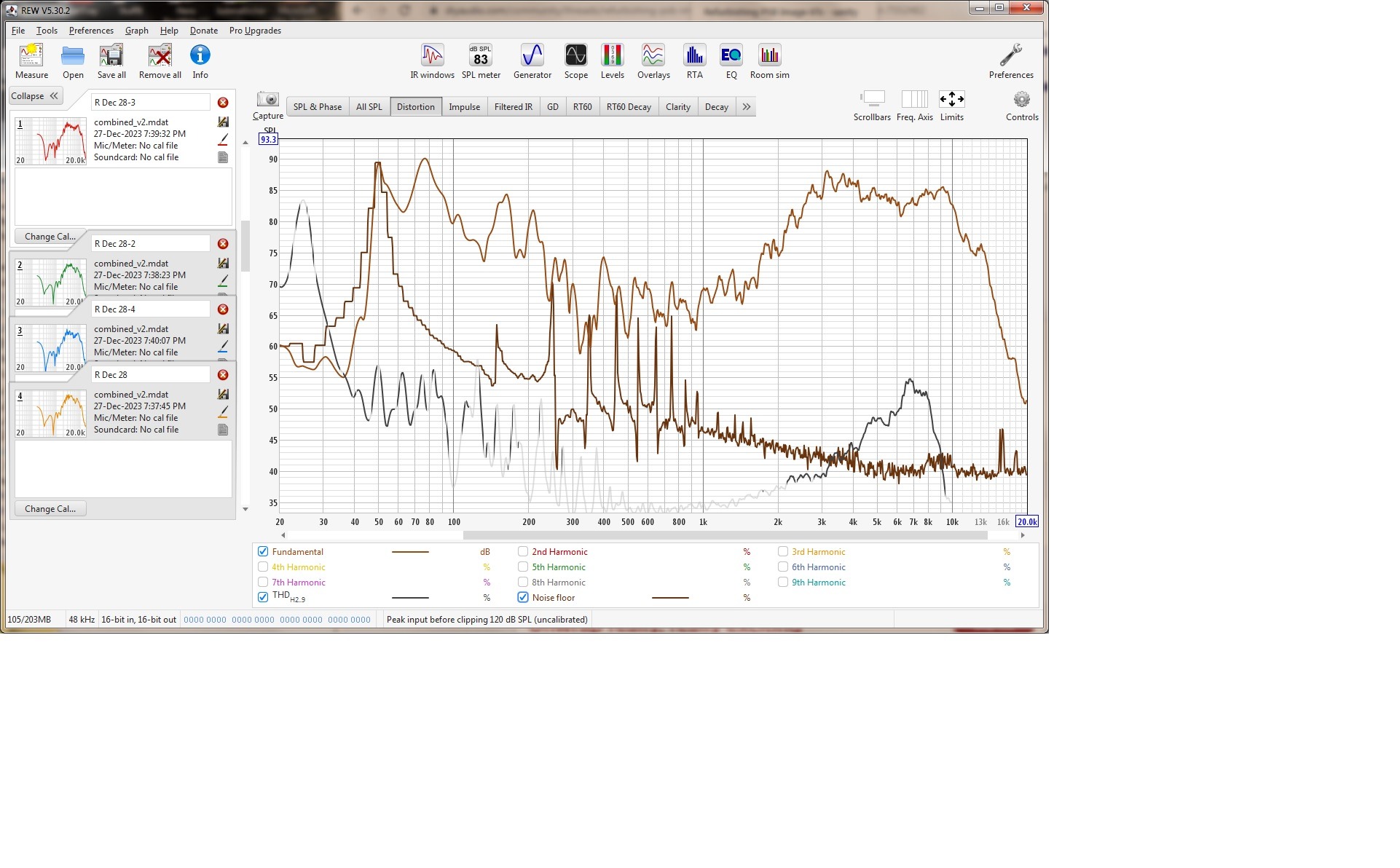
Task: Change trace colour of R Dec 28-3
Action: [223, 140]
